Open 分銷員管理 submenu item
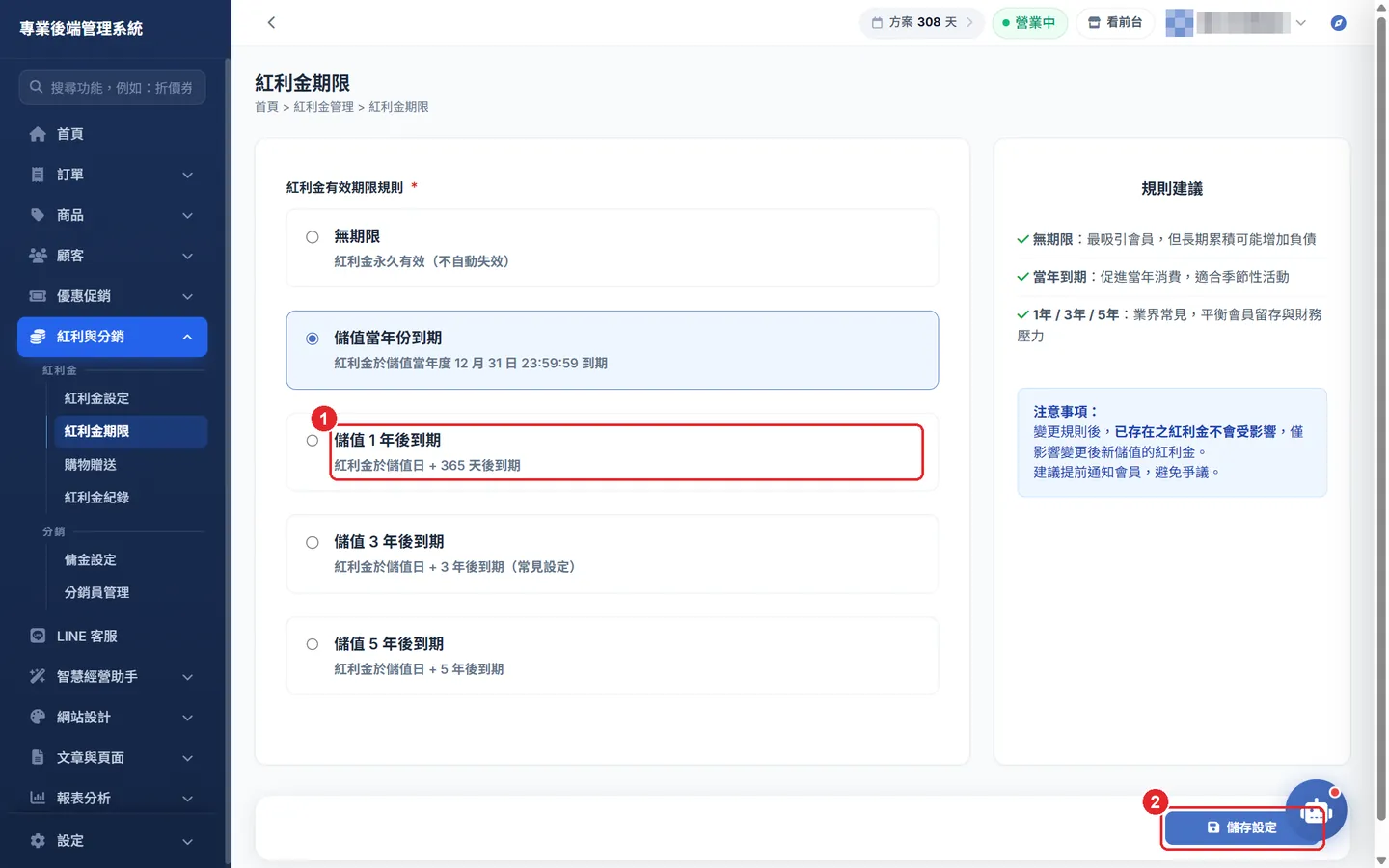 tap(96, 593)
